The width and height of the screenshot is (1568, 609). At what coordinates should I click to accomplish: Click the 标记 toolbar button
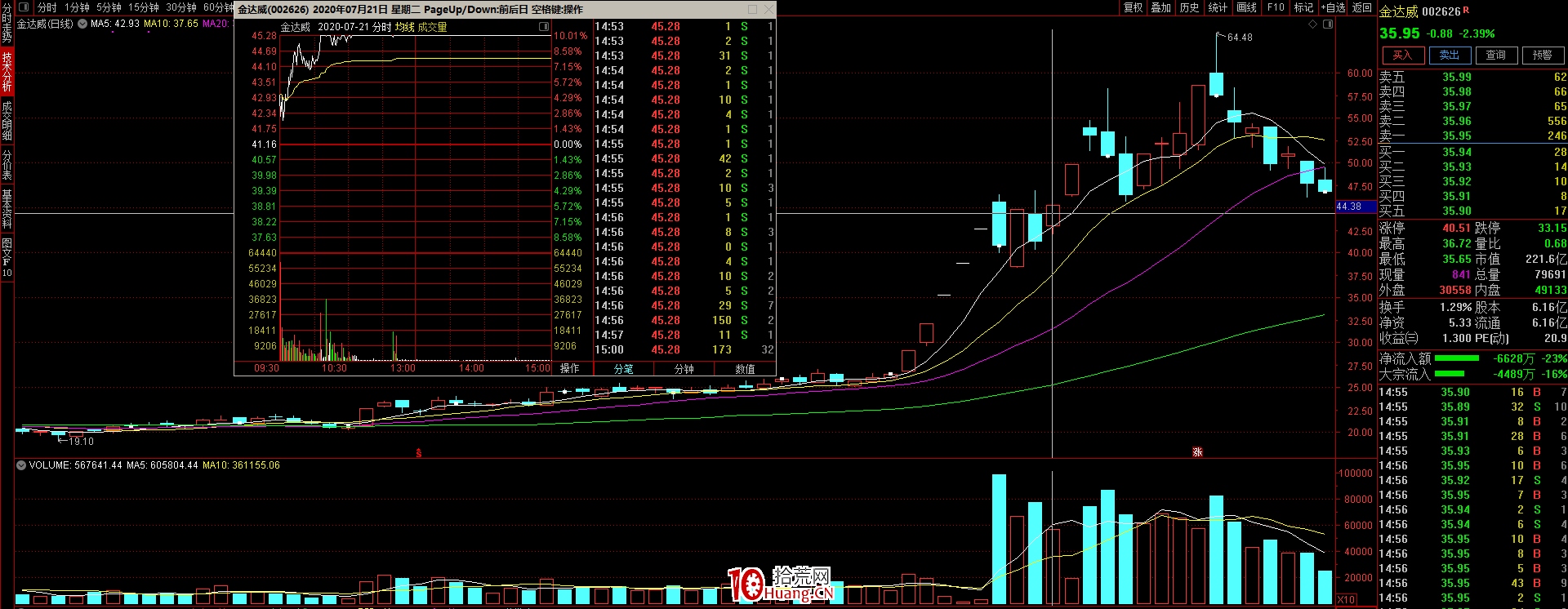pyautogui.click(x=1303, y=7)
